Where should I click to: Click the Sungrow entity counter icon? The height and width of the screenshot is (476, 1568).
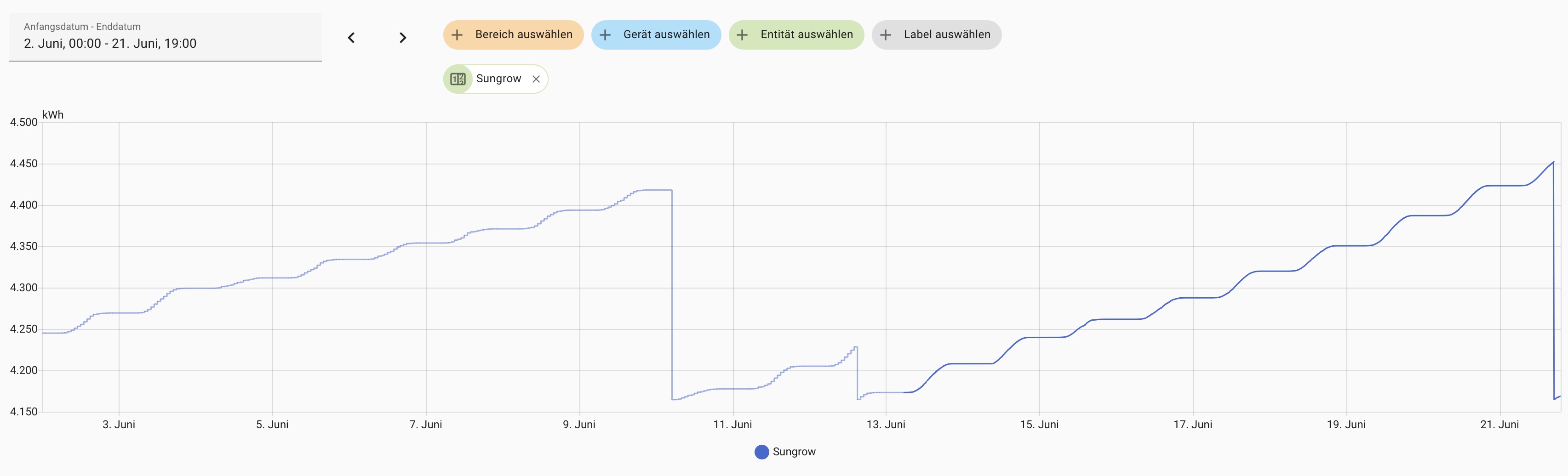pyautogui.click(x=458, y=79)
